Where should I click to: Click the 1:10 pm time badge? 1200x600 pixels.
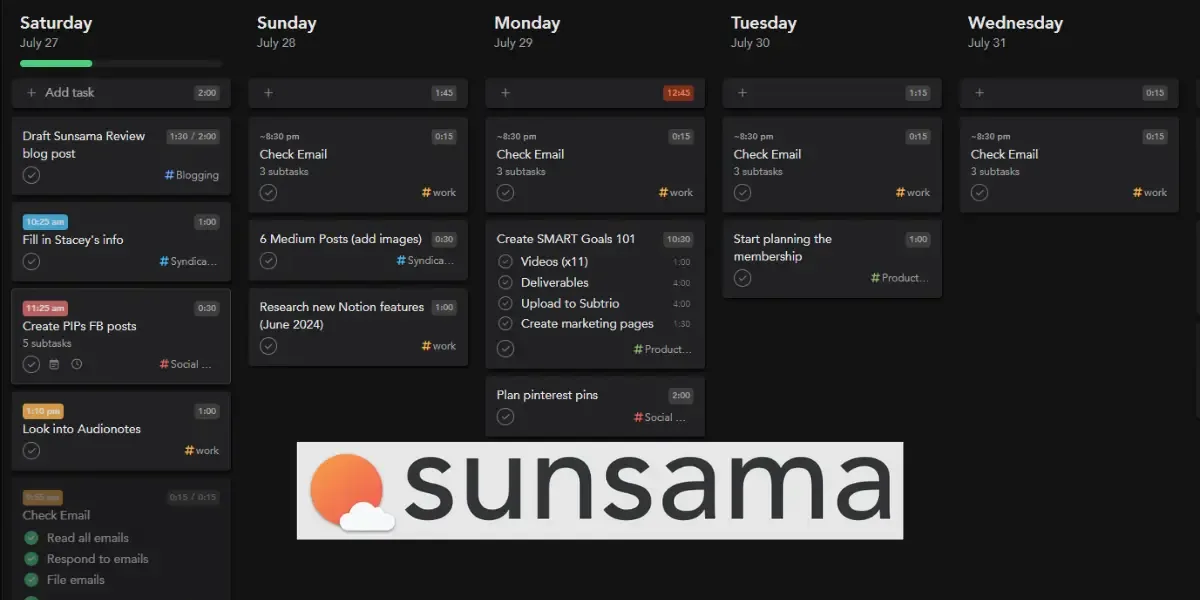click(x=43, y=411)
